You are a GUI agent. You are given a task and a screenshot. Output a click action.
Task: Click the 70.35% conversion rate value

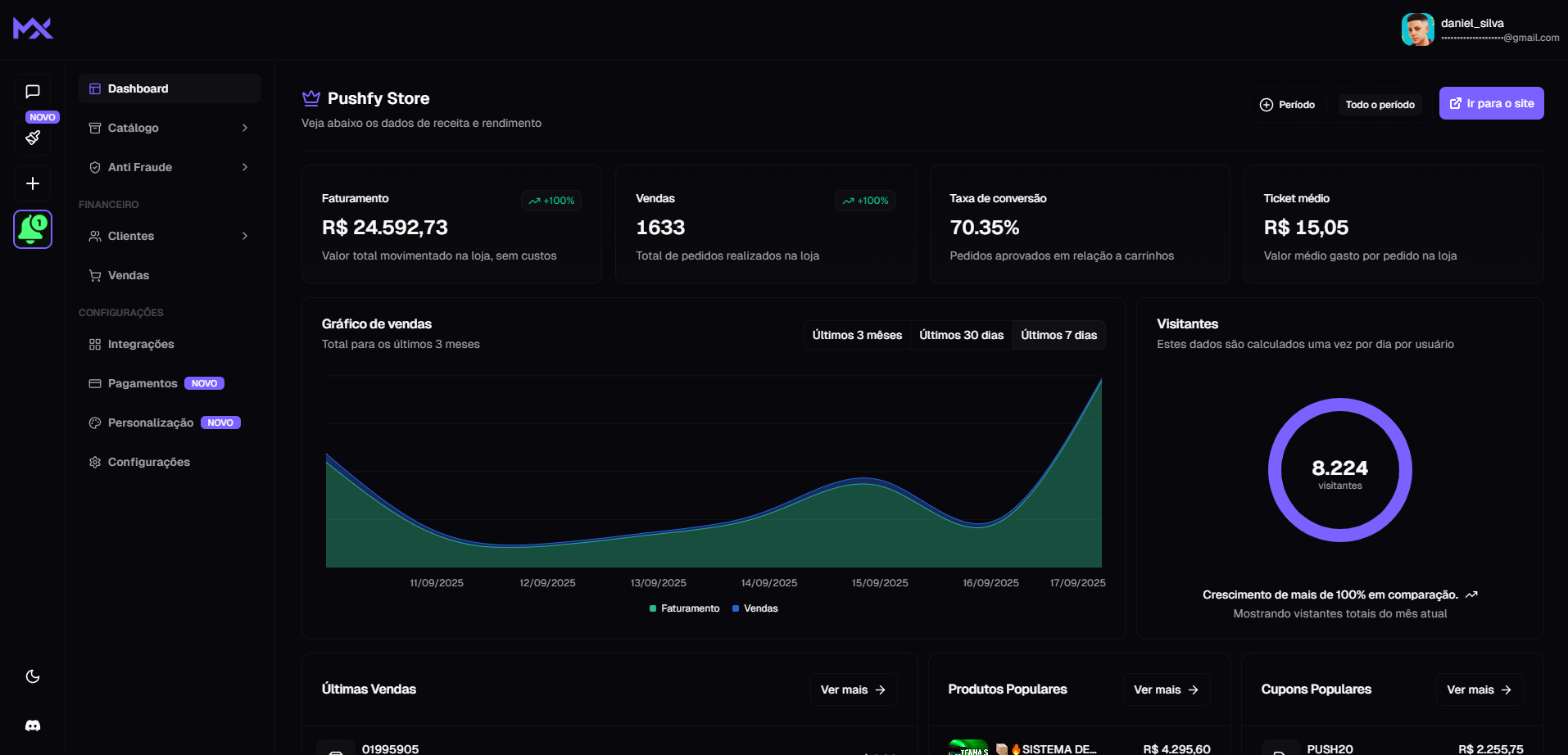point(985,228)
